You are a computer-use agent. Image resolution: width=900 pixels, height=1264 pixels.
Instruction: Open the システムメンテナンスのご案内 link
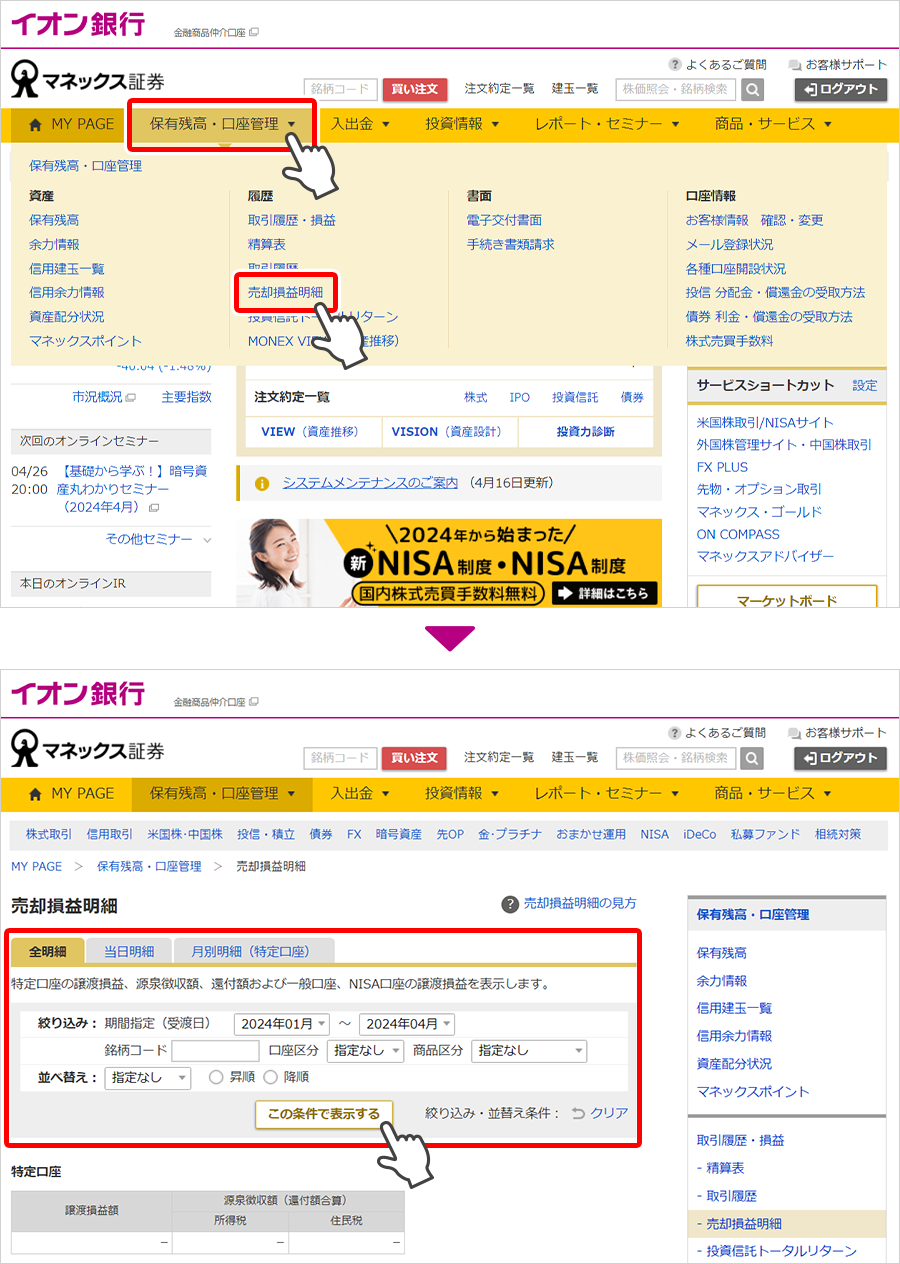(x=370, y=483)
